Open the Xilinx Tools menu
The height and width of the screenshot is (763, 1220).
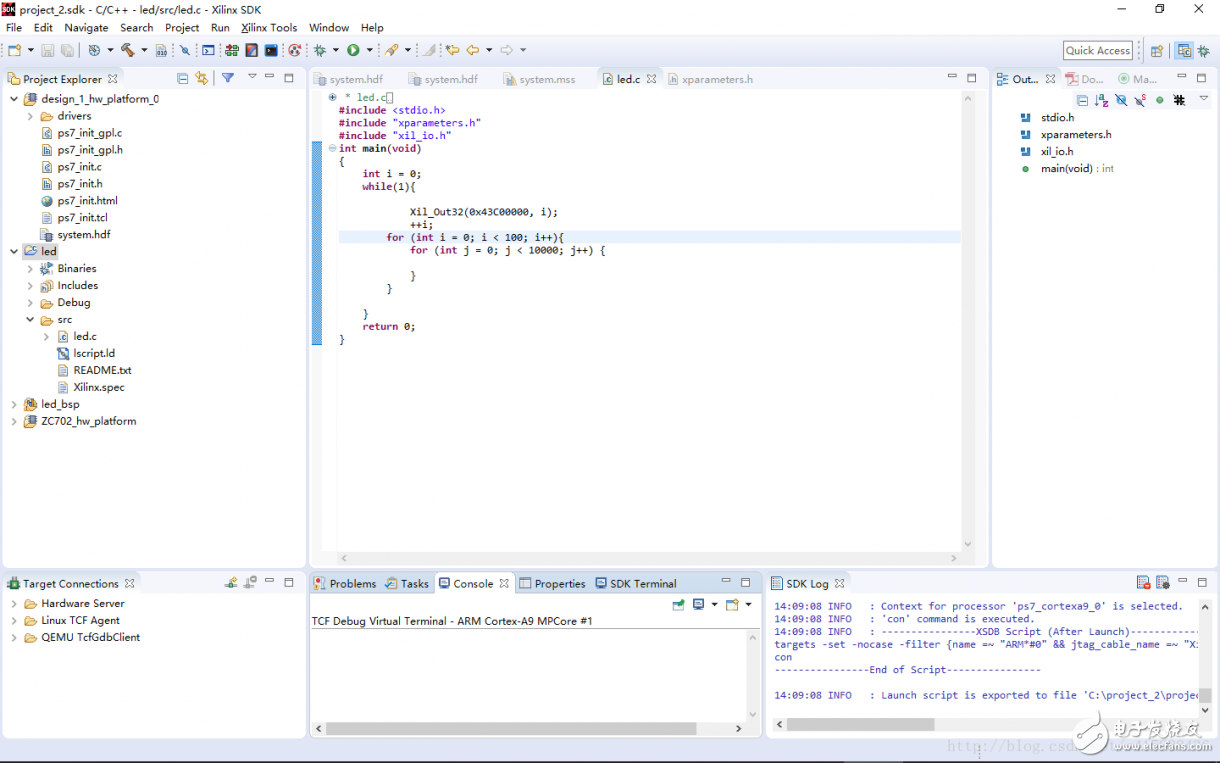[x=268, y=28]
